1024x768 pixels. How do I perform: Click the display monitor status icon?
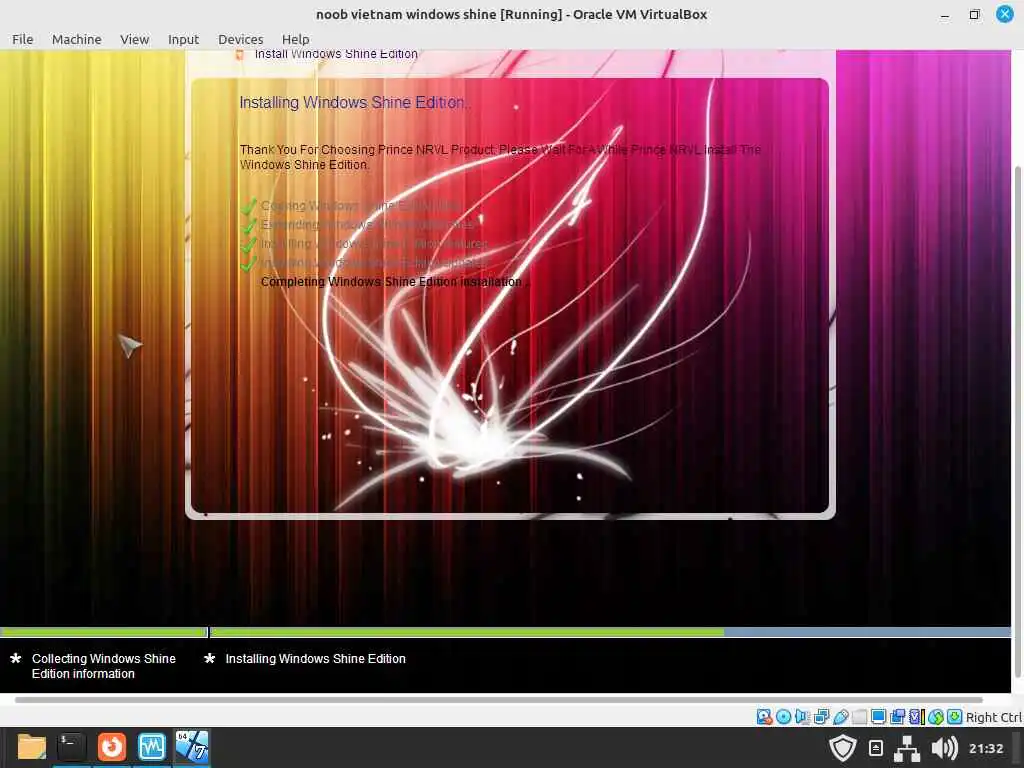[x=878, y=717]
